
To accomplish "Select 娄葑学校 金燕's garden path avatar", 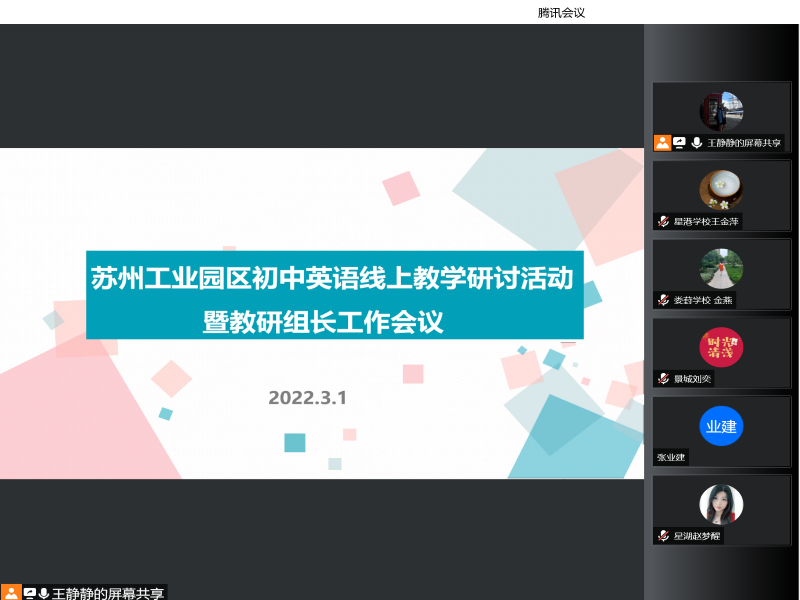I will point(721,268).
